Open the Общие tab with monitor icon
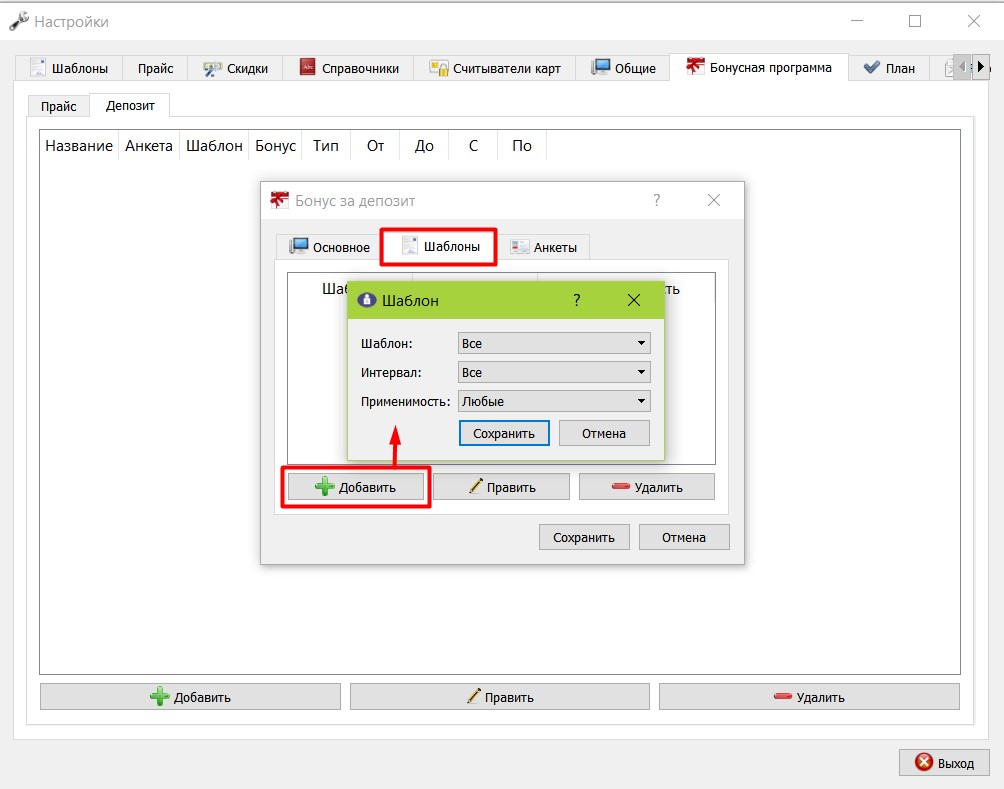Image resolution: width=1004 pixels, height=789 pixels. 622,69
